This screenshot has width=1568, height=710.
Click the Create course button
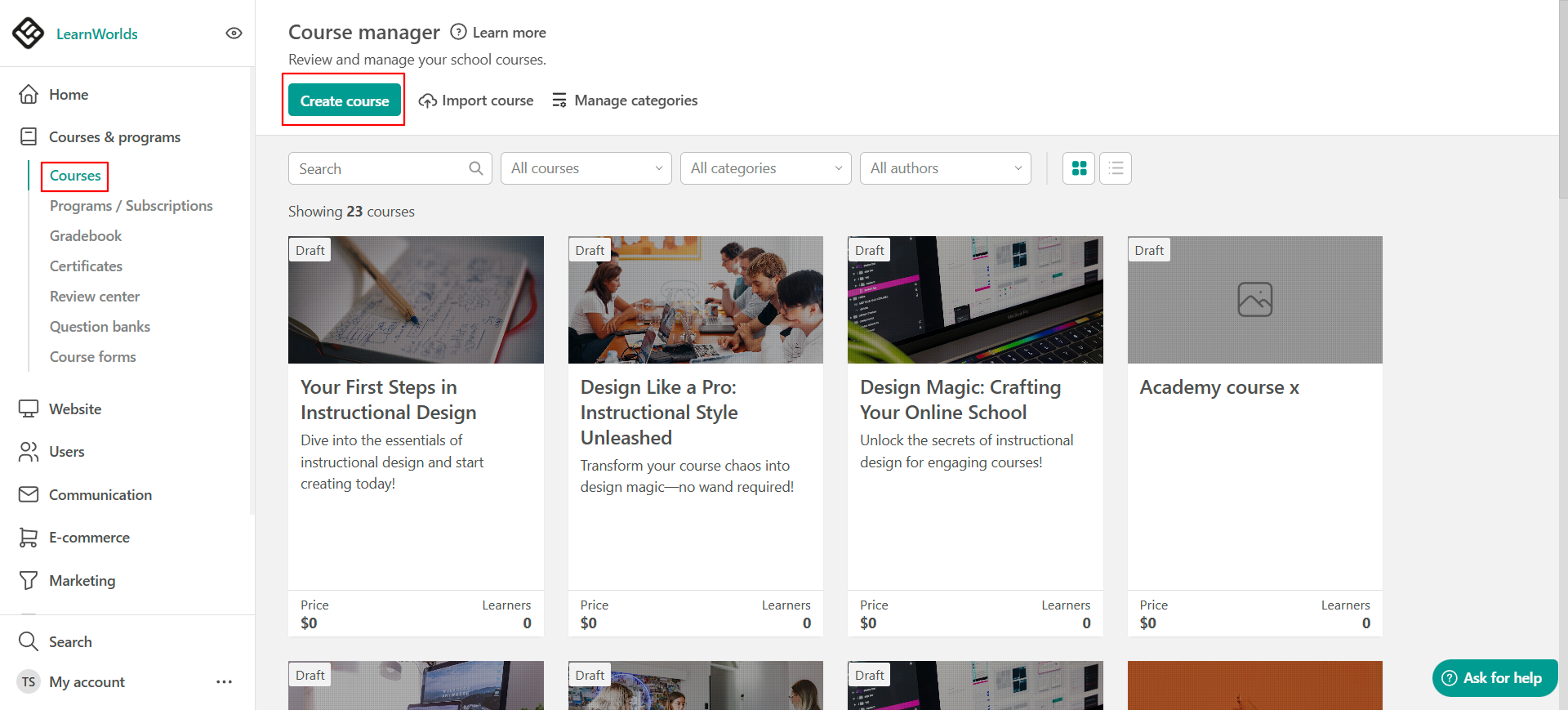pos(345,100)
